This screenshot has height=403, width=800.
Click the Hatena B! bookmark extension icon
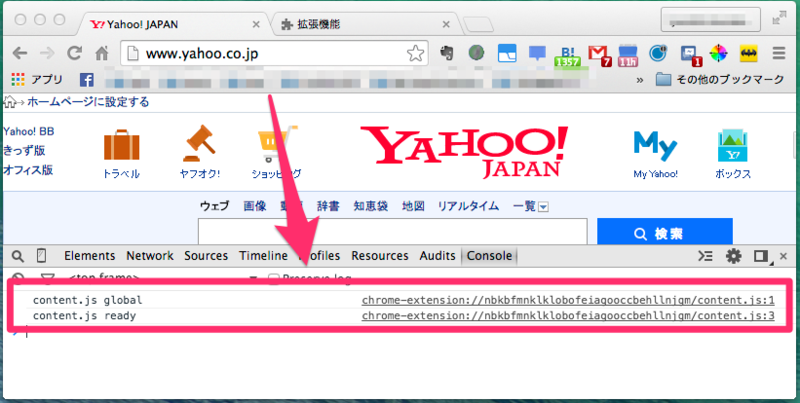(567, 55)
